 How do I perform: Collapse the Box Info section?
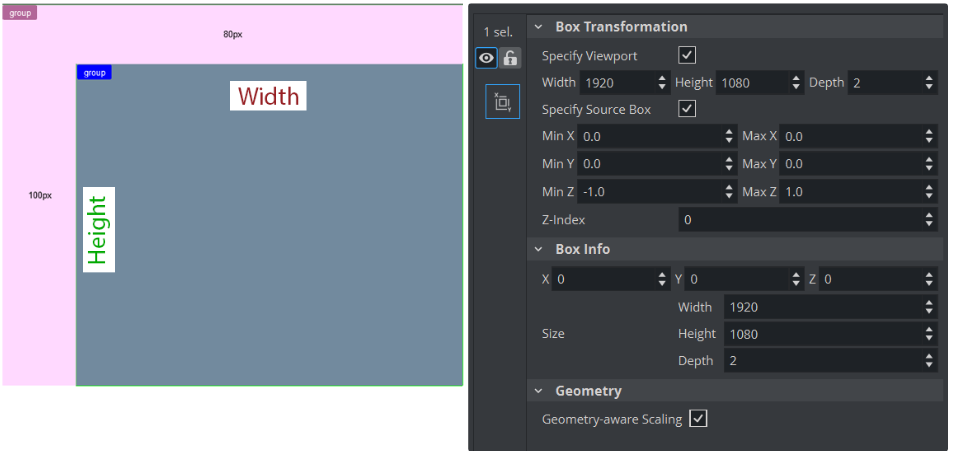point(539,249)
